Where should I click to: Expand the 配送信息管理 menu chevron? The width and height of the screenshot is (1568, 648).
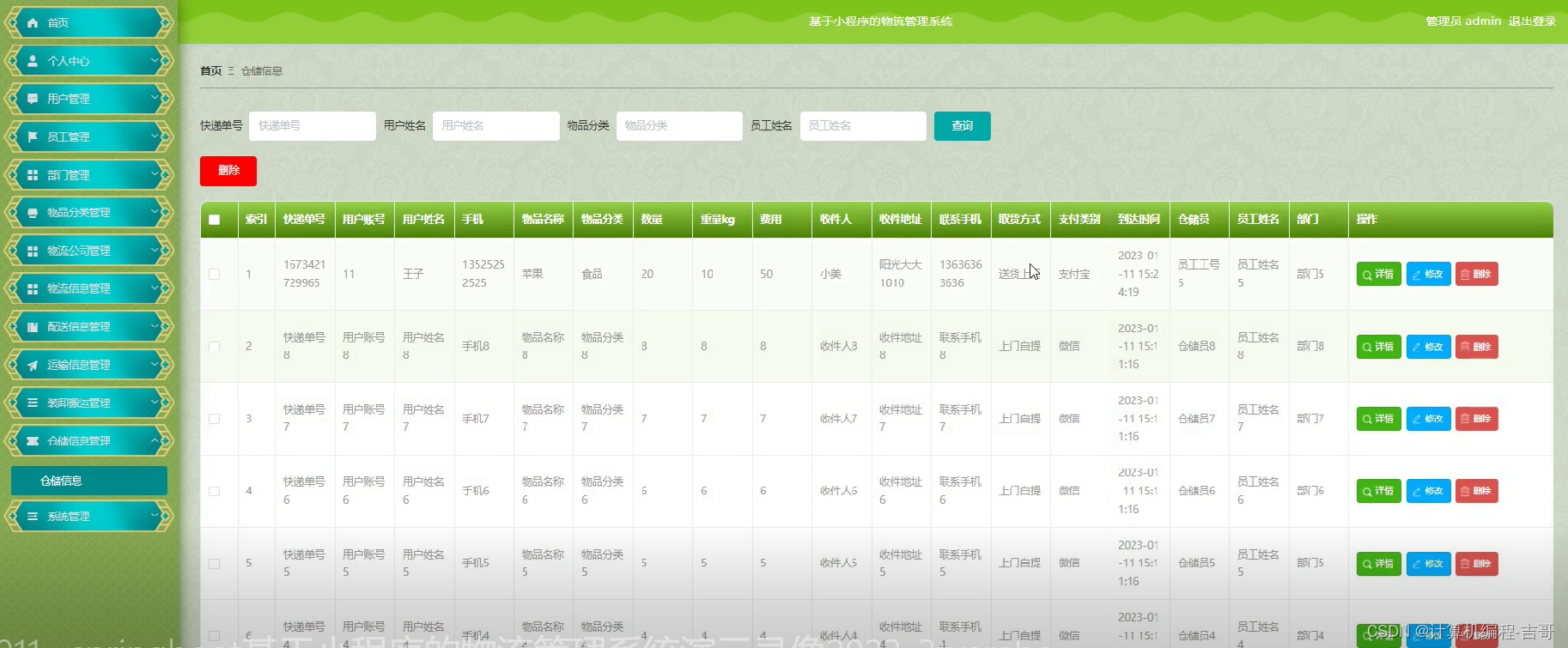155,326
